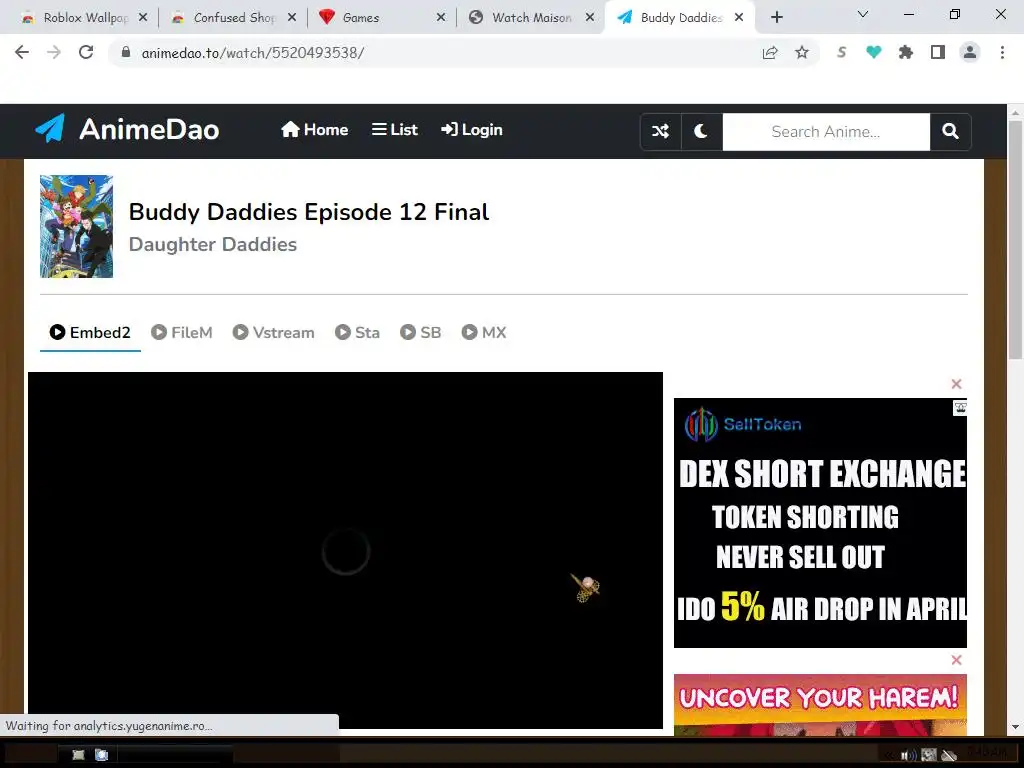Click the browser forward arrow

pyautogui.click(x=54, y=52)
